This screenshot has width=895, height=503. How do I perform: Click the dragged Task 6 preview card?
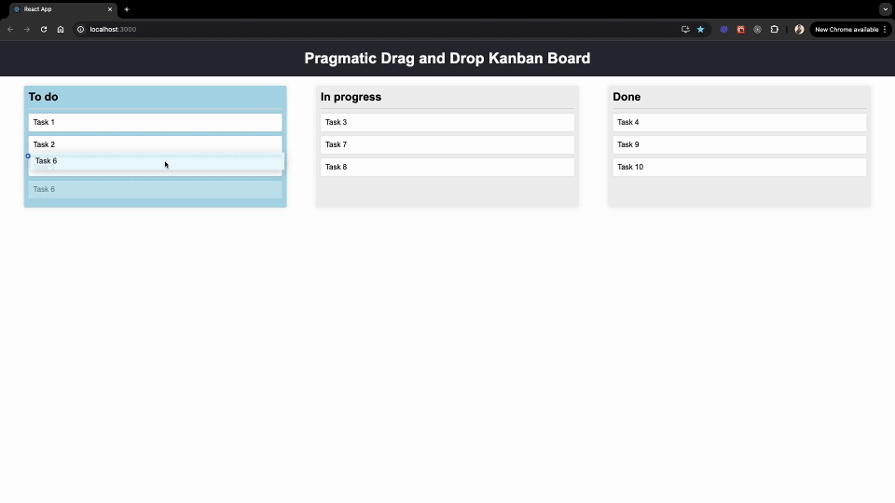point(157,161)
